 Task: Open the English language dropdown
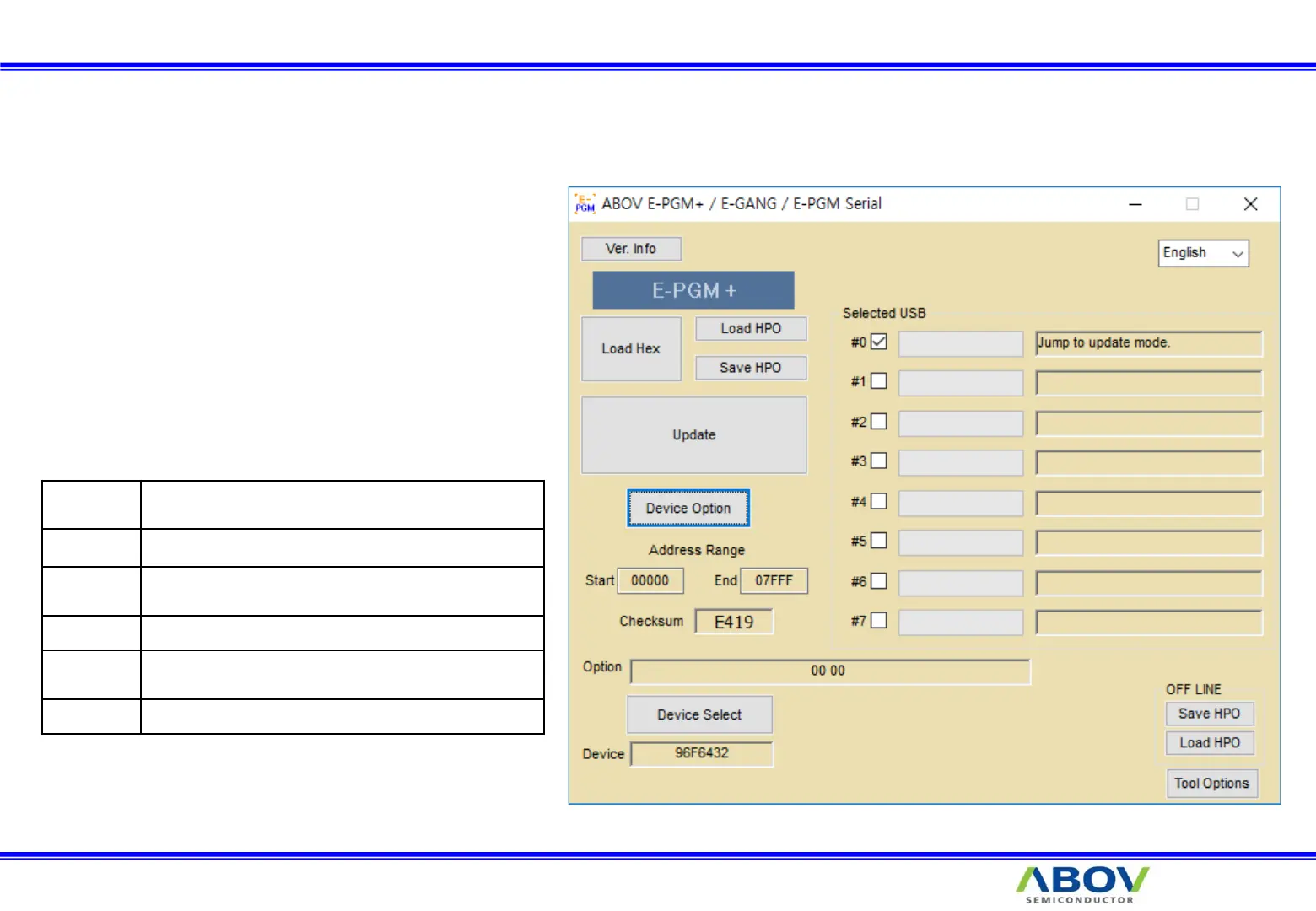pos(1203,253)
